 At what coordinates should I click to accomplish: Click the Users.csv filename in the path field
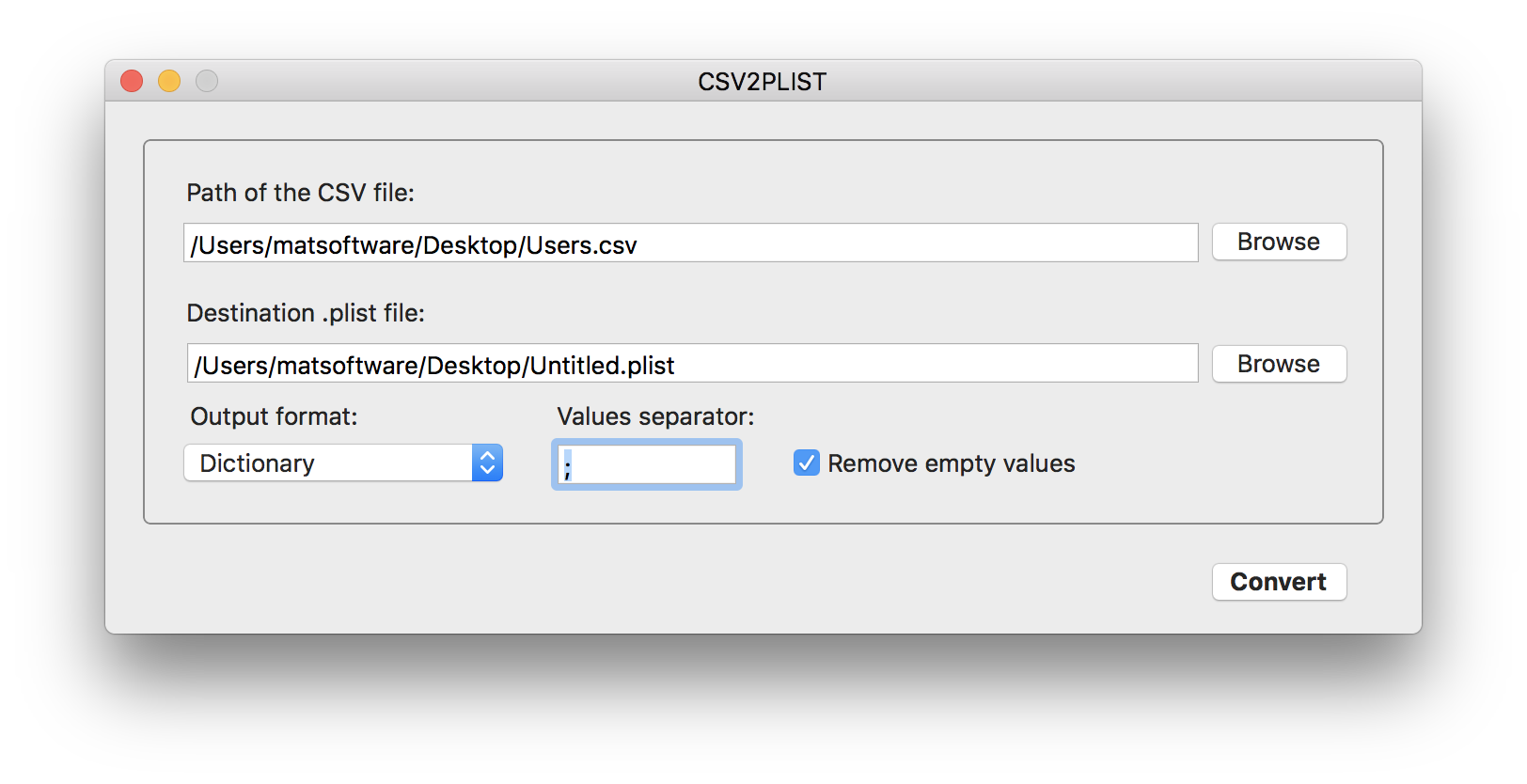pyautogui.click(x=581, y=245)
